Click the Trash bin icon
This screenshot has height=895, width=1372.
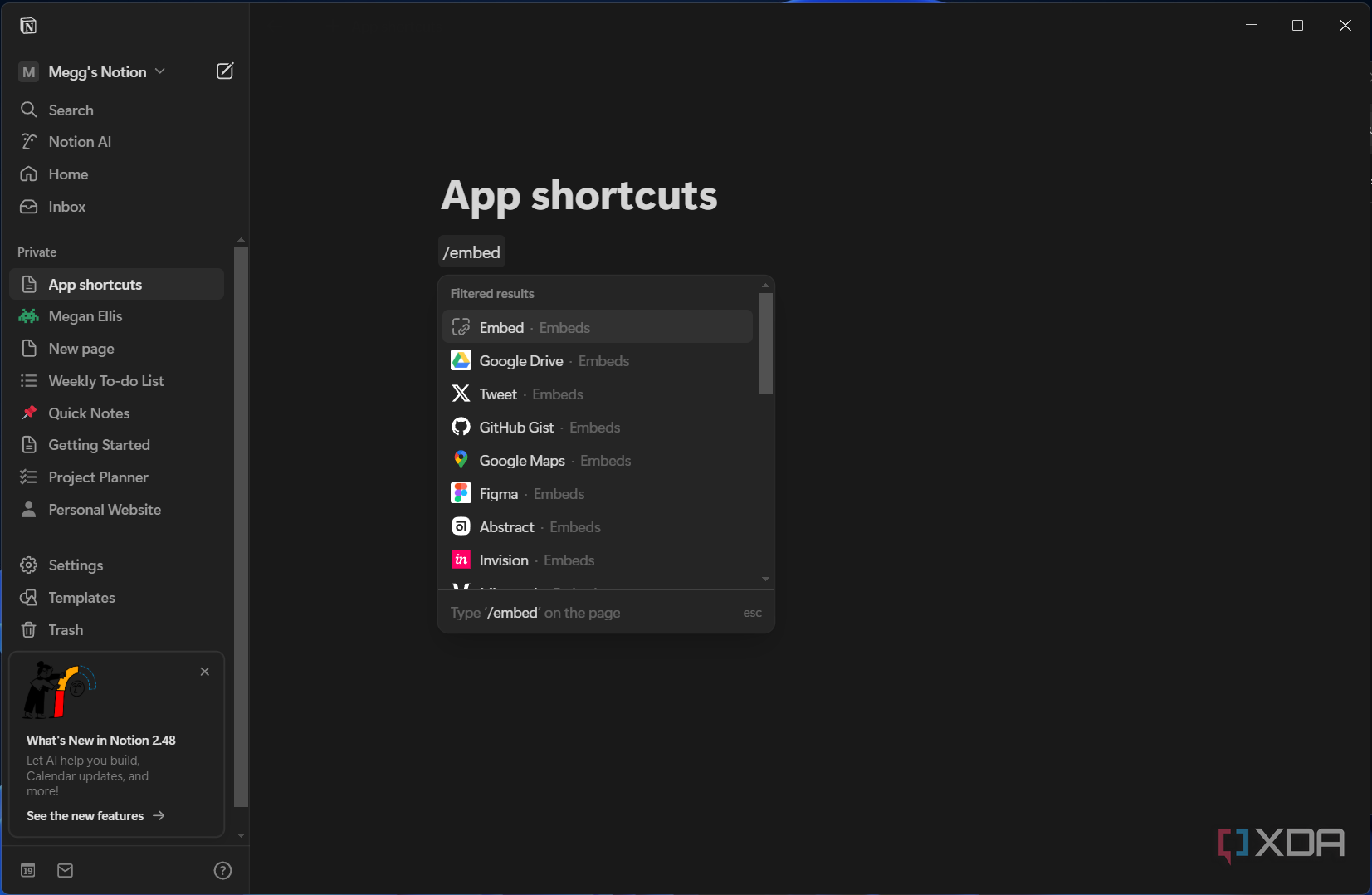pyautogui.click(x=29, y=630)
